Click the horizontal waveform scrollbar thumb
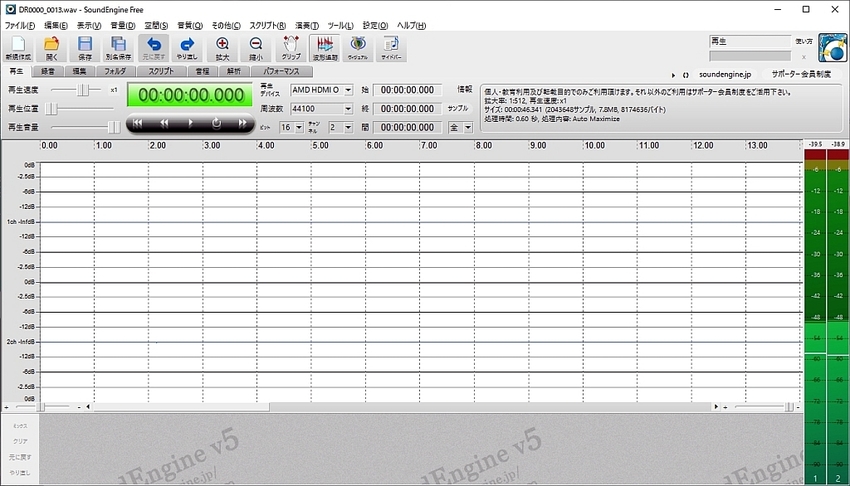Screen dimensions: 850x486 (182, 406)
